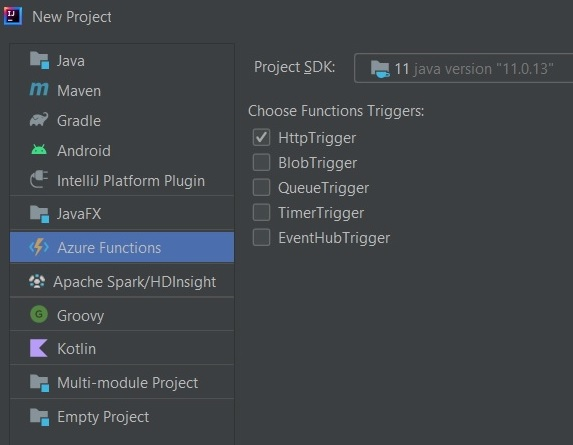Choose JavaFX from the project list

point(122,214)
